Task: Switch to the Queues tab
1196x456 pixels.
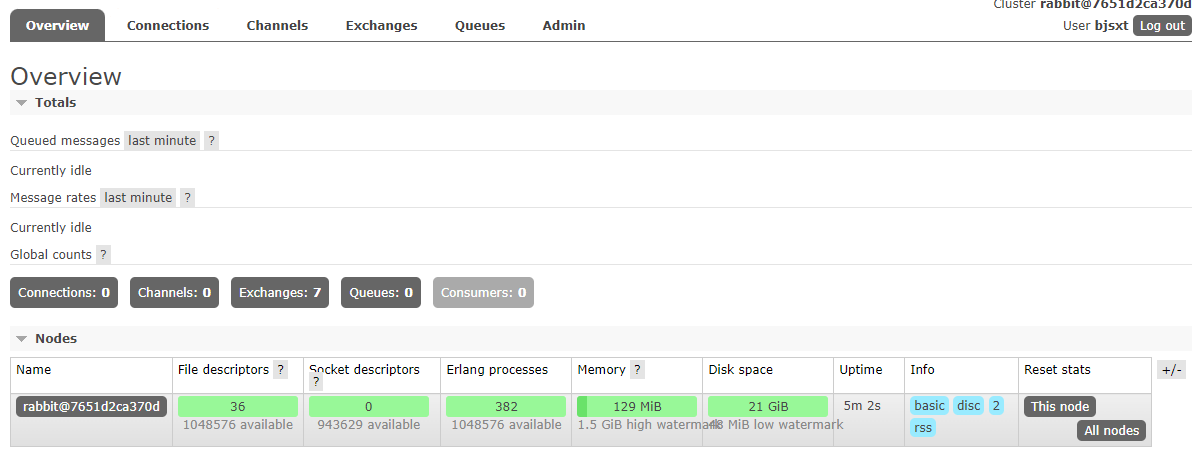Action: click(480, 25)
